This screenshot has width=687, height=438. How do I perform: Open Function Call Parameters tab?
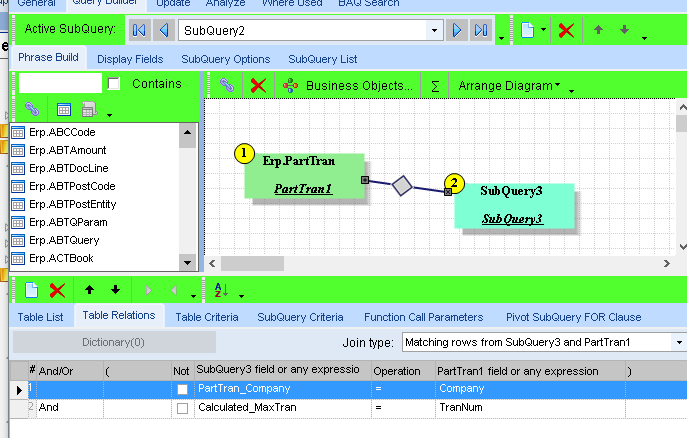tap(424, 317)
